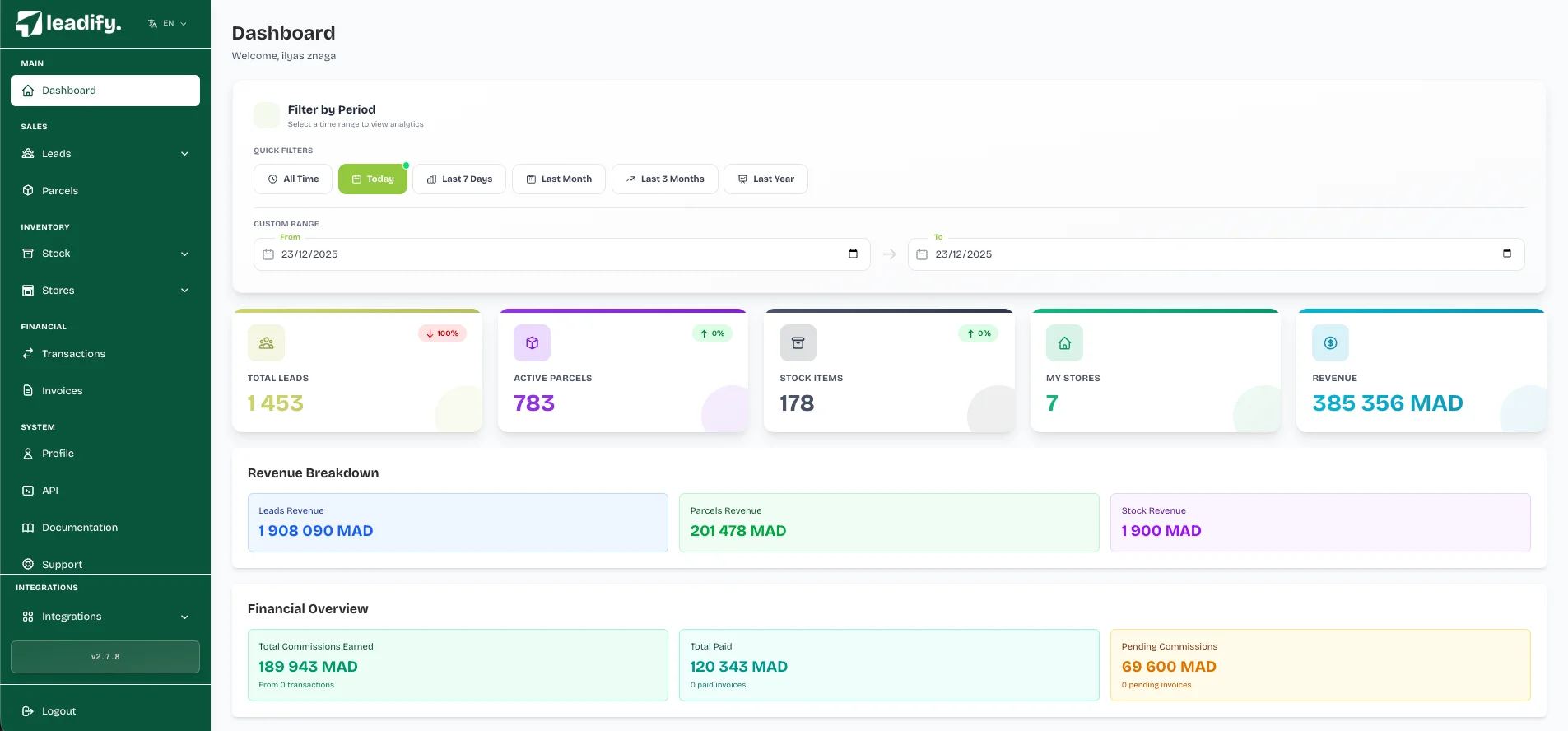This screenshot has width=1568, height=731.
Task: Select the Last 7 Days quick filter
Action: tap(459, 179)
